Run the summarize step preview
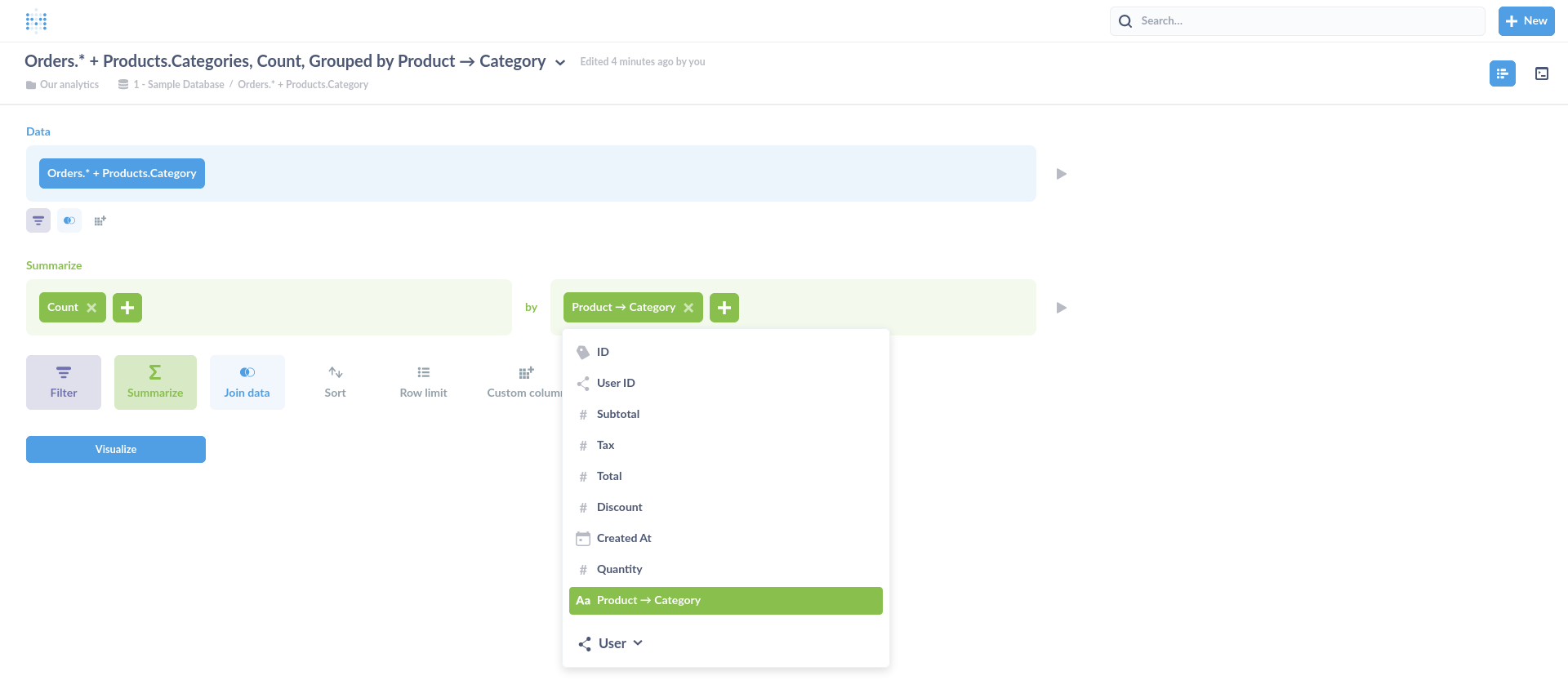The image size is (1568, 680). (1061, 308)
